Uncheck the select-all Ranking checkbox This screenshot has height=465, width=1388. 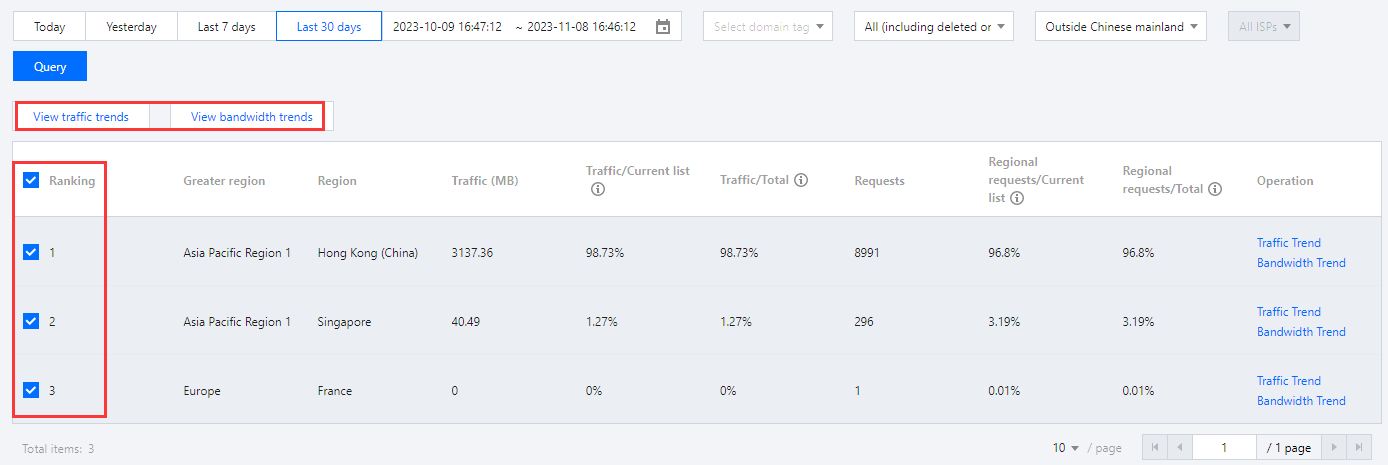pos(31,180)
